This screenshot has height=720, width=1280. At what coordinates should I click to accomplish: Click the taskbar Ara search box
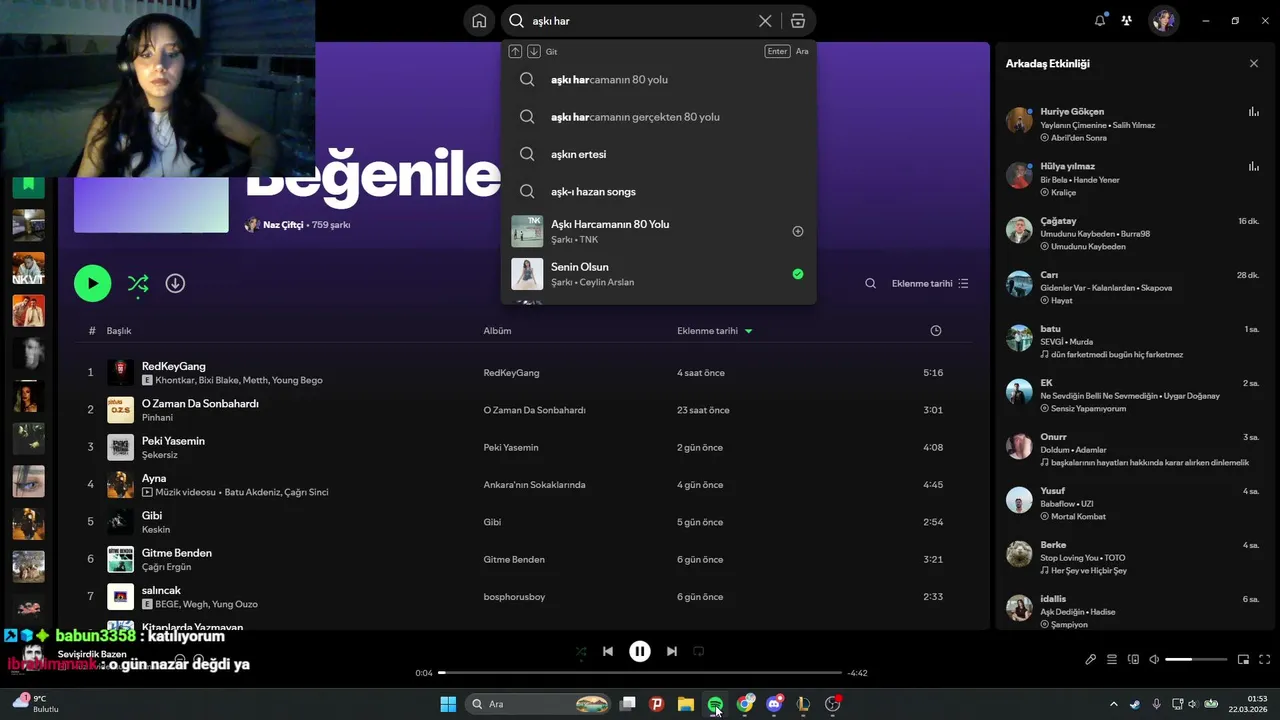(540, 704)
